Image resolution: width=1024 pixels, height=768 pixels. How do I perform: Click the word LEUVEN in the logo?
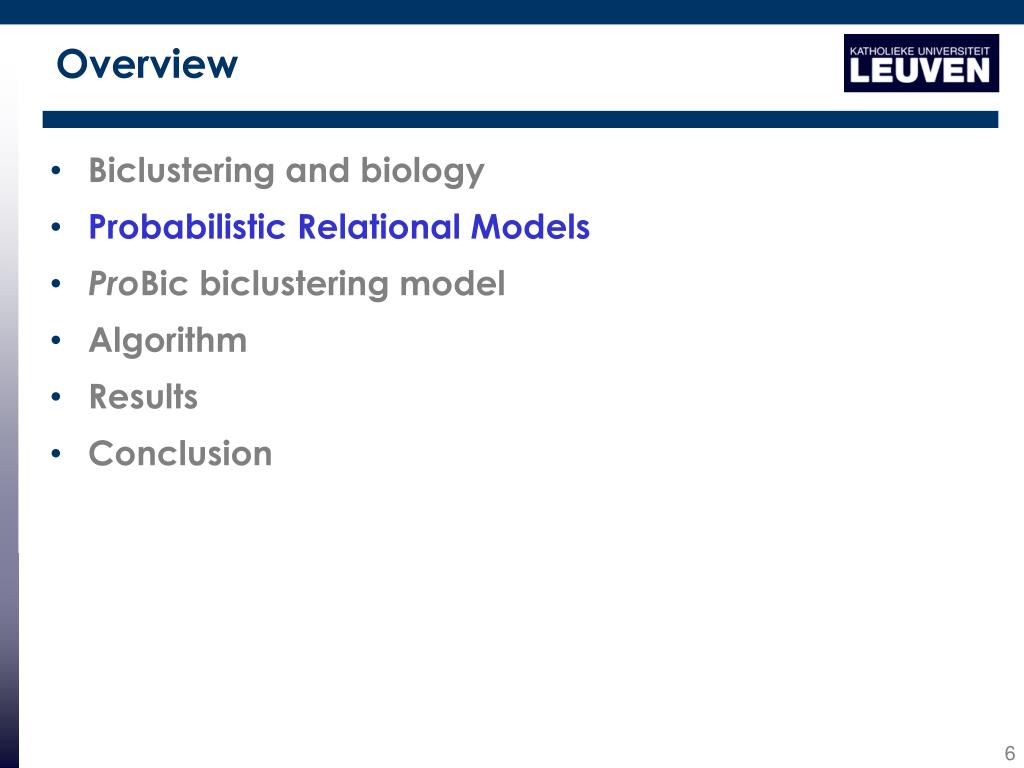coord(920,71)
